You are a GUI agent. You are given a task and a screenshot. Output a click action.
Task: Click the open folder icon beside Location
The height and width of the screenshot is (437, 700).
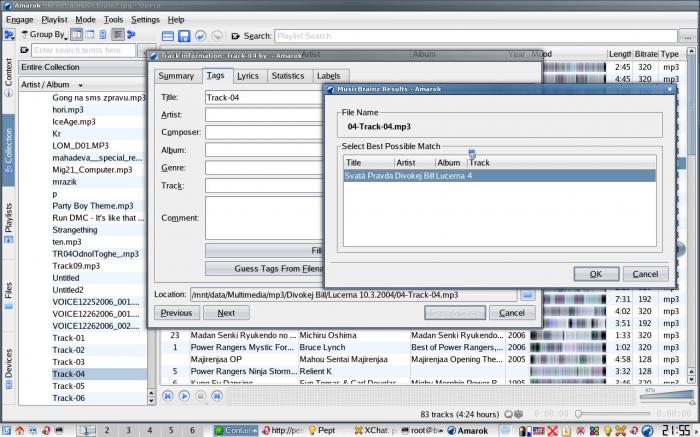pyautogui.click(x=528, y=295)
